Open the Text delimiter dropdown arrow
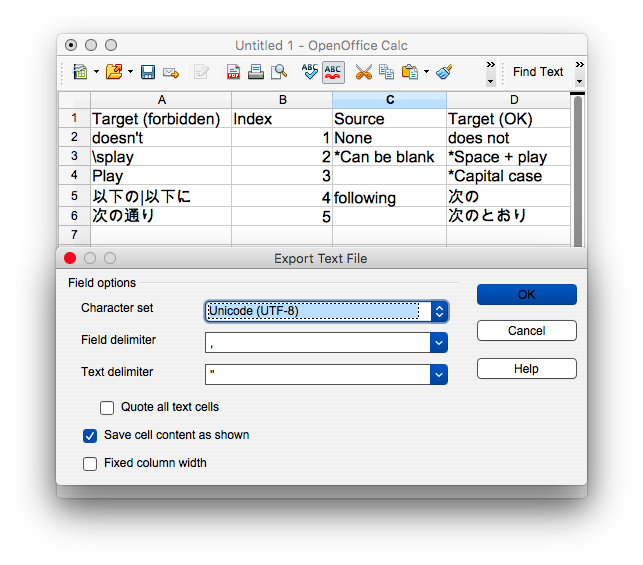643x565 pixels. coord(439,374)
